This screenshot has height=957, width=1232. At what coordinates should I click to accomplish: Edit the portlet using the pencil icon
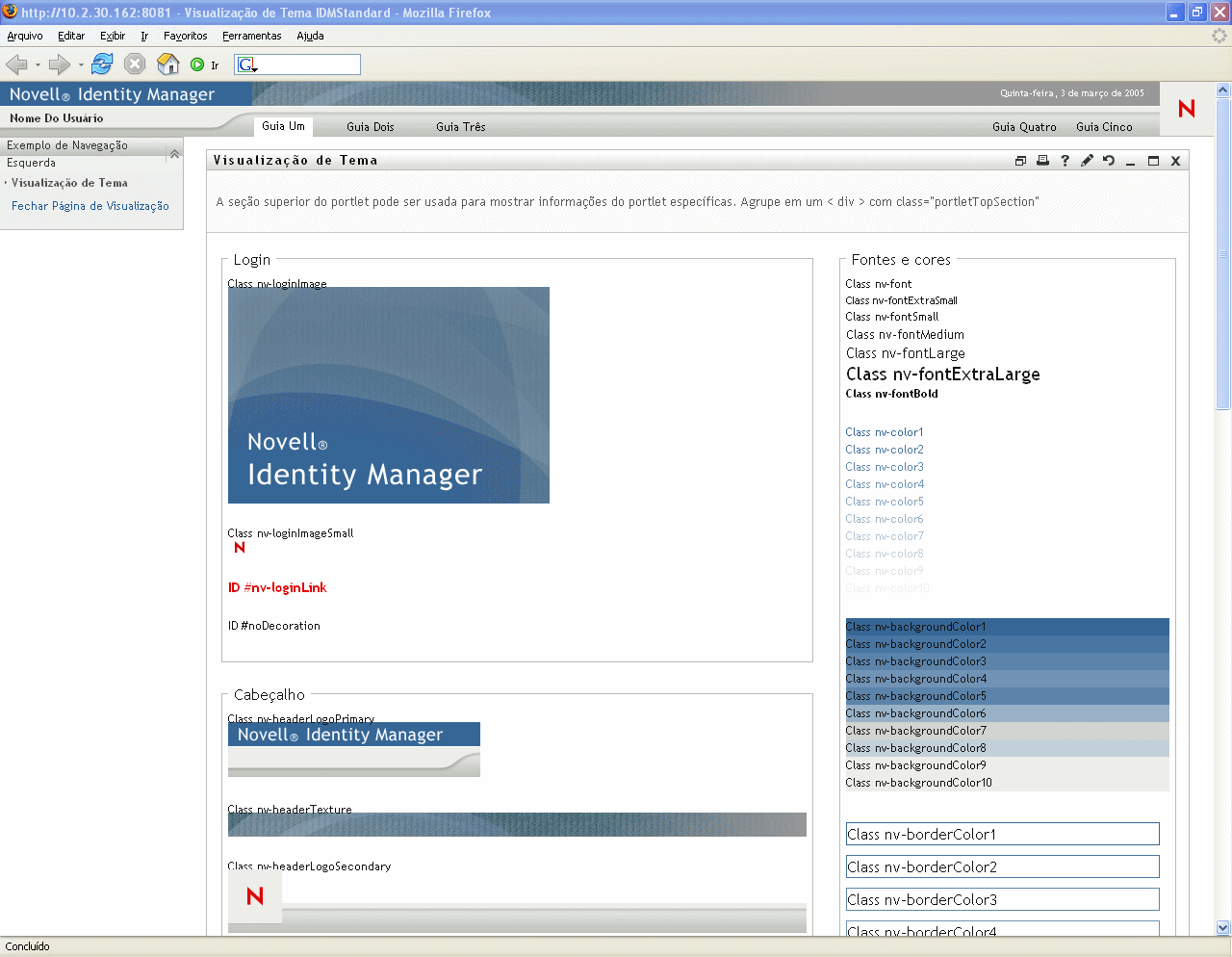pyautogui.click(x=1087, y=161)
